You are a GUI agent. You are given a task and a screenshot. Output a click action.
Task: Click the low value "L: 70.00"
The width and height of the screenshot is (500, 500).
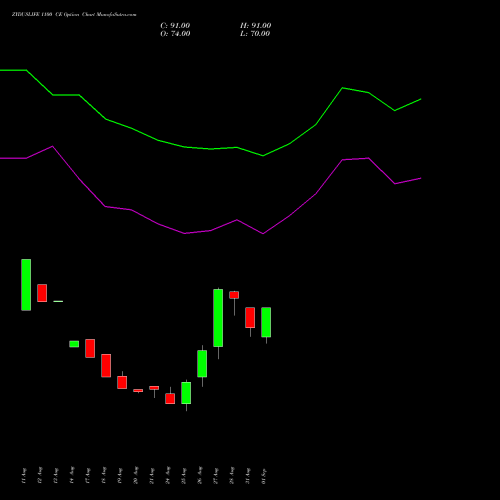(255, 34)
